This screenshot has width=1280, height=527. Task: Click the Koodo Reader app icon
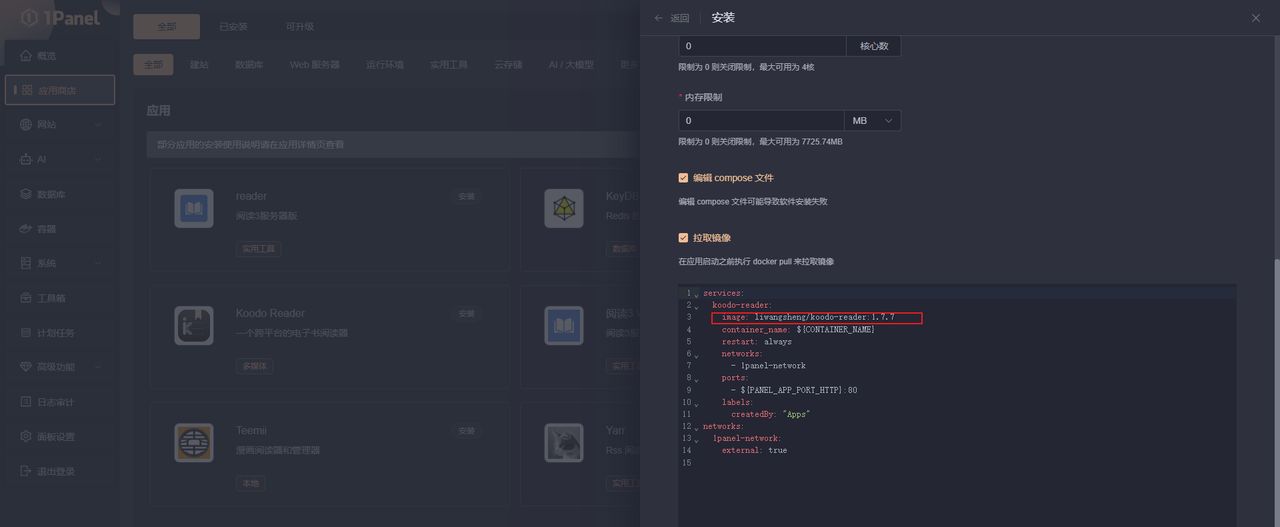click(x=194, y=325)
